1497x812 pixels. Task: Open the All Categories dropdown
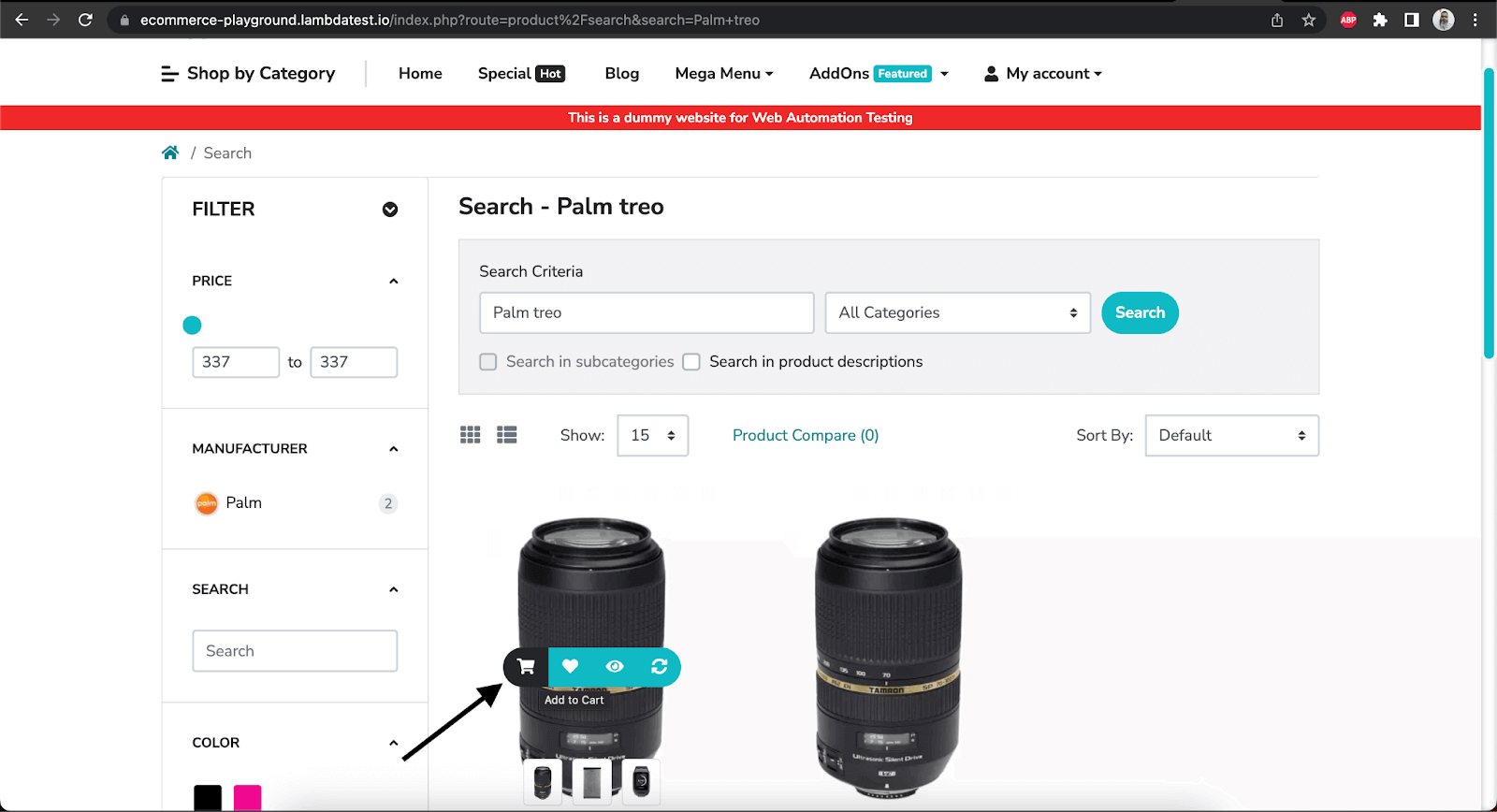click(958, 312)
